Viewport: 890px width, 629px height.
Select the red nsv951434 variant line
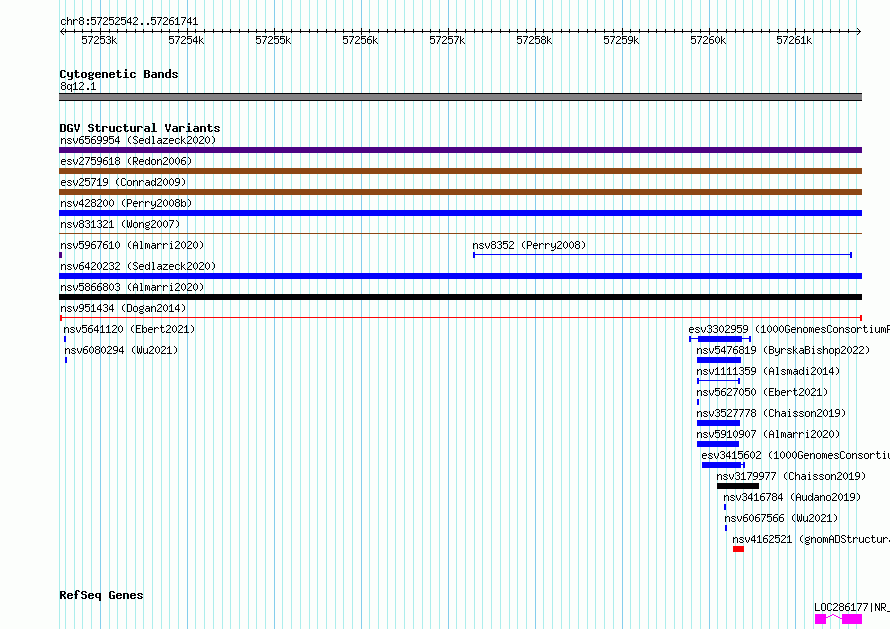[460, 318]
